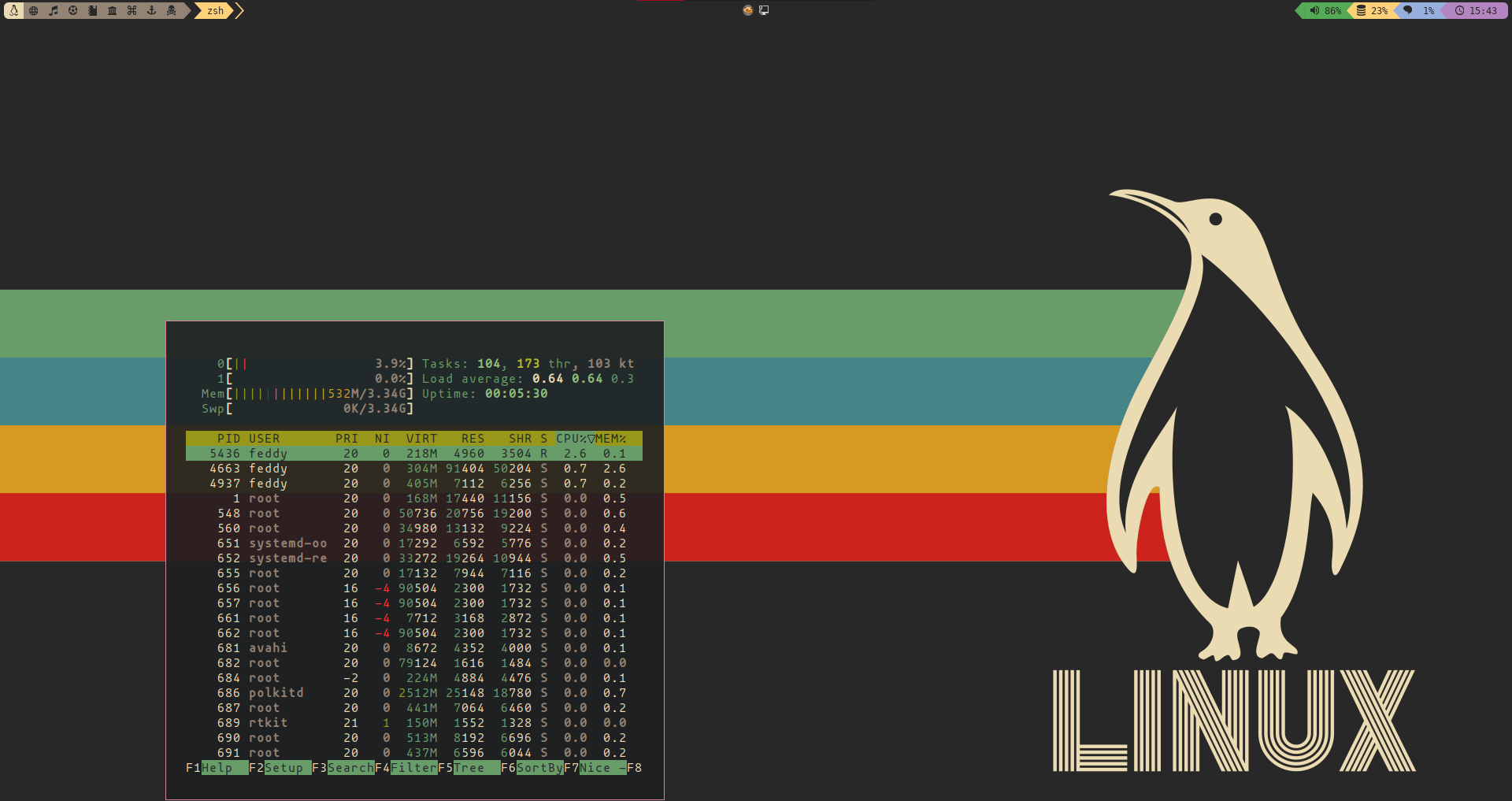Click the Load average readout
Viewport: 1512px width, 801px height.
(528, 379)
